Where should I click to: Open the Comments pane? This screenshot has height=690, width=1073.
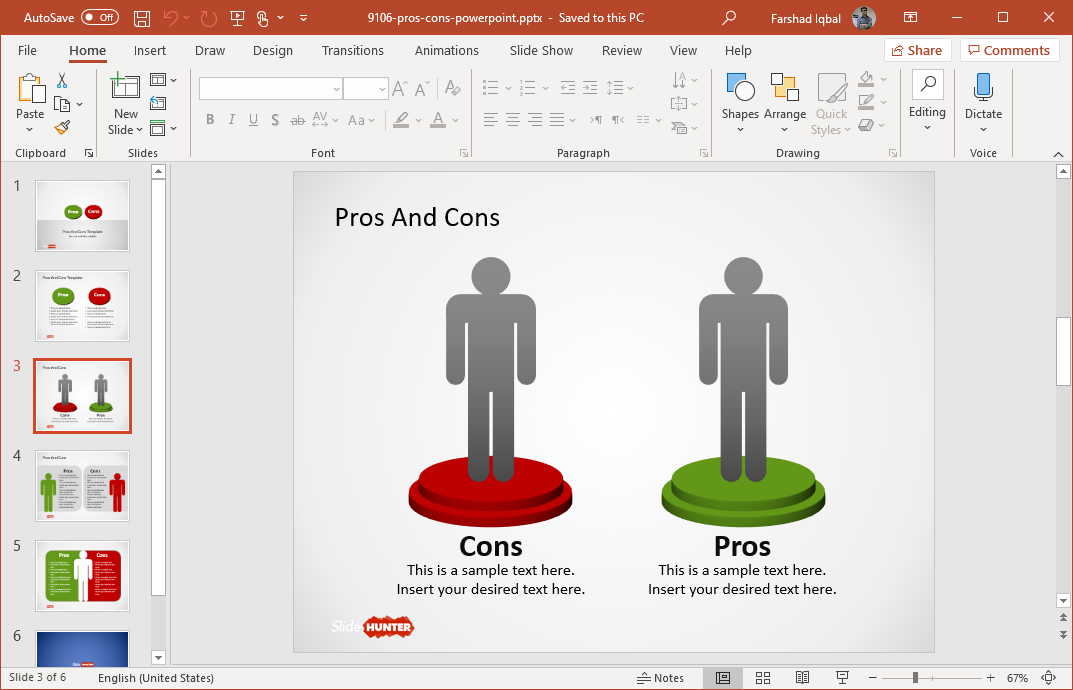tap(1009, 49)
